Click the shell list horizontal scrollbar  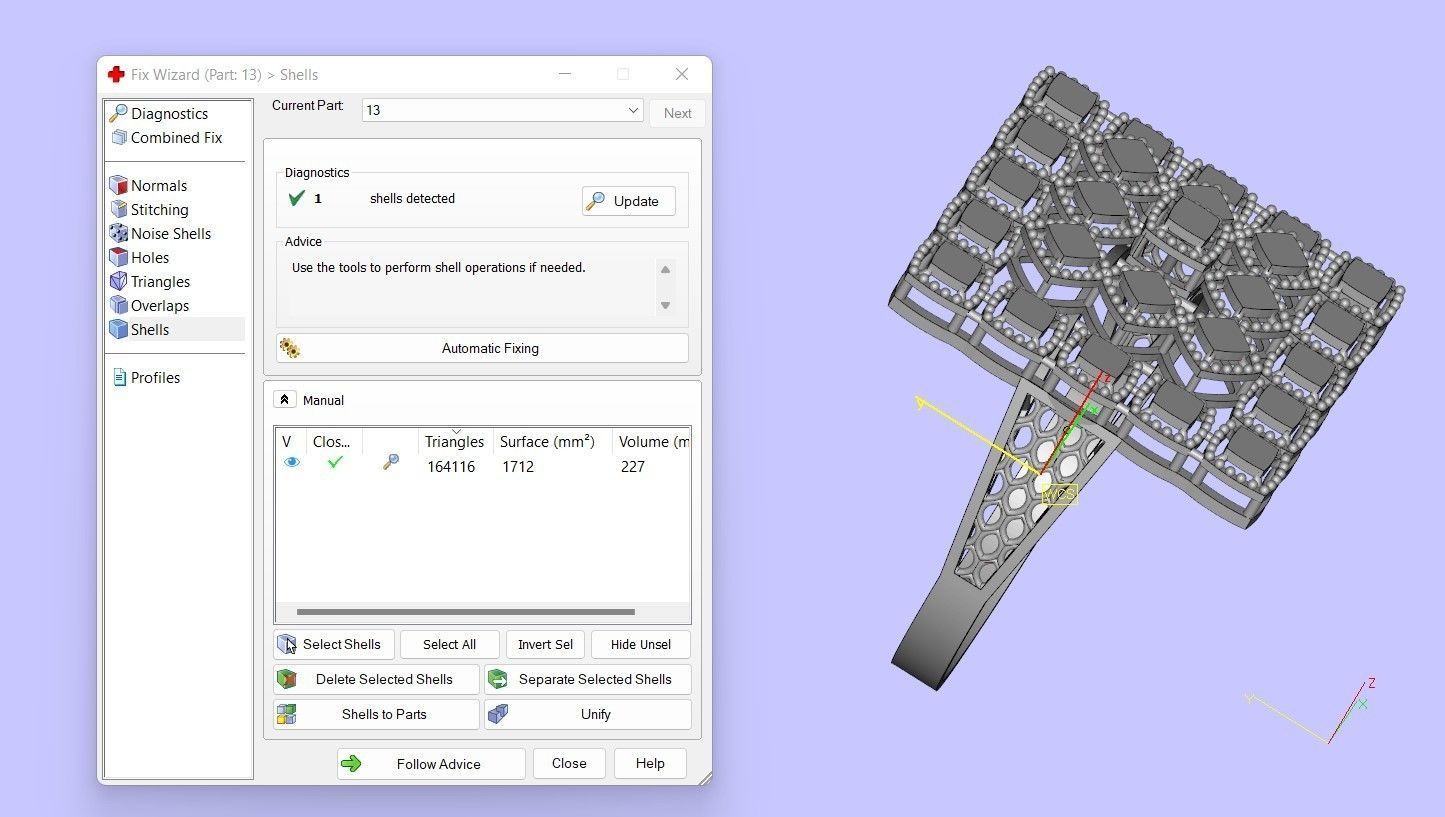[x=466, y=612]
